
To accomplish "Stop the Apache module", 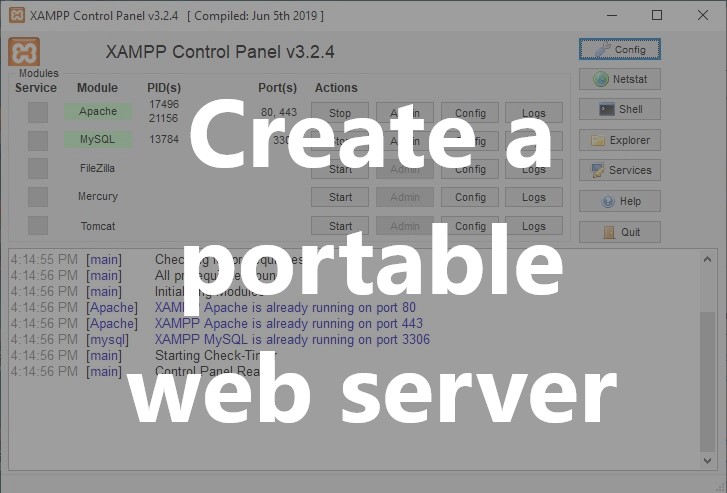I will point(340,113).
